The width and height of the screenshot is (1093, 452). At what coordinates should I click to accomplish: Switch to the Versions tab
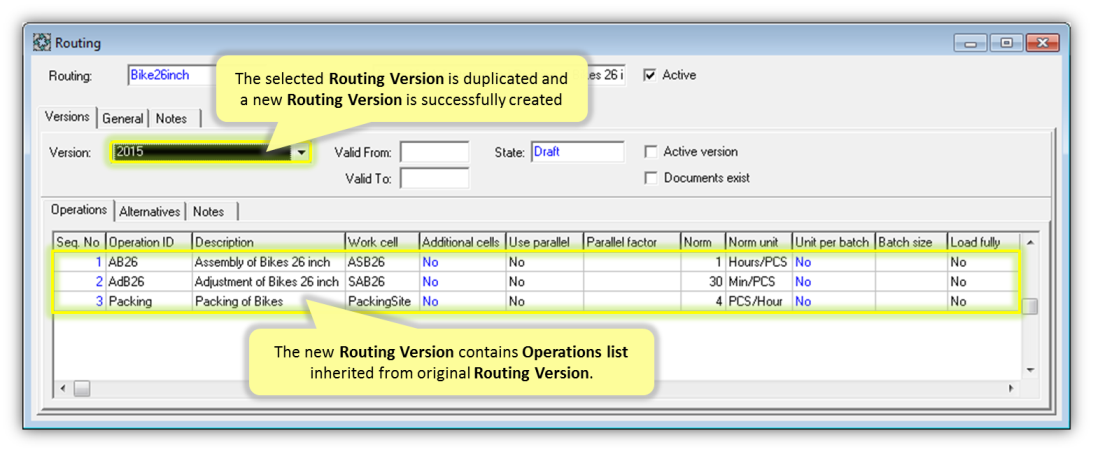tap(68, 117)
